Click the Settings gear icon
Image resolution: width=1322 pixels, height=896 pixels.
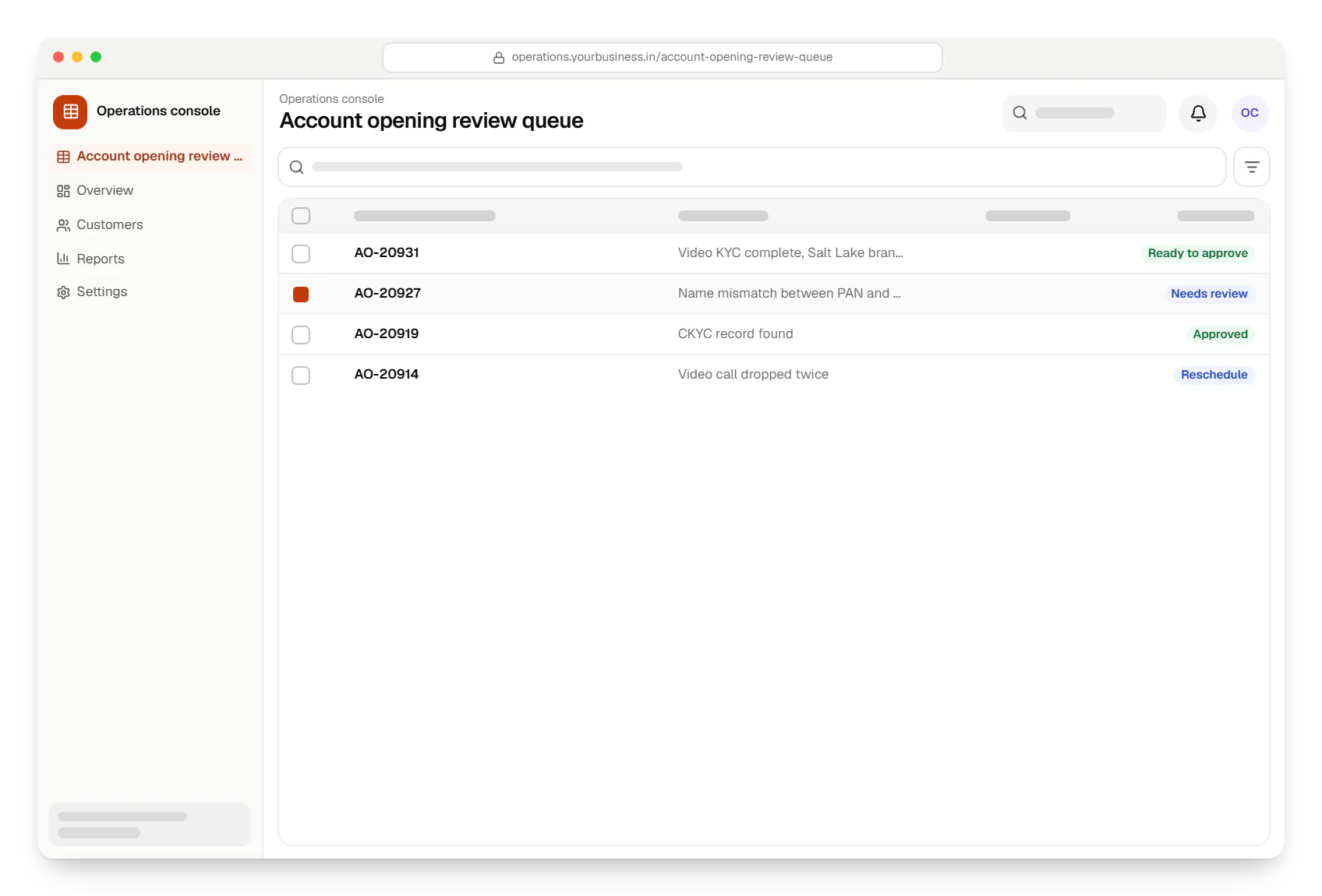click(64, 292)
